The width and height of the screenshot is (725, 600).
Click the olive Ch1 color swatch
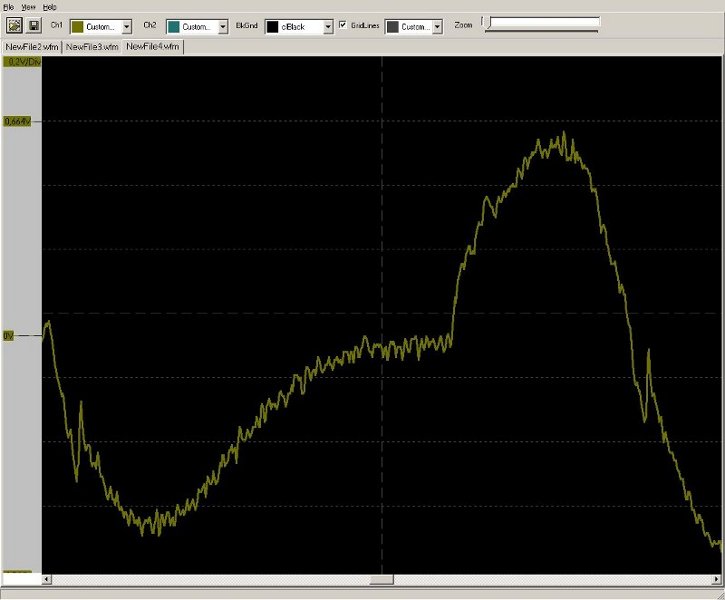(x=78, y=27)
